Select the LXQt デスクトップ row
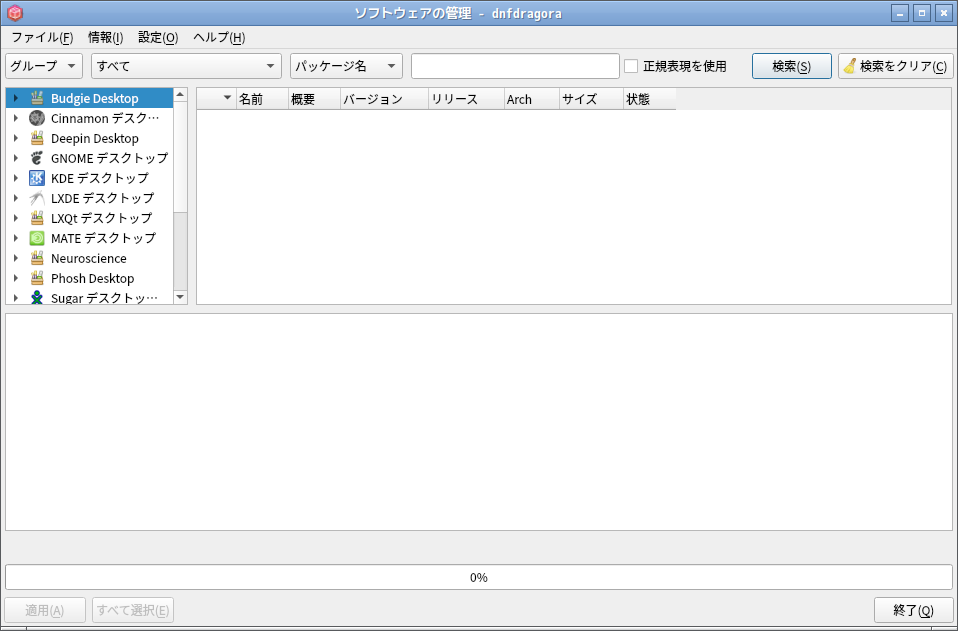 click(x=90, y=218)
